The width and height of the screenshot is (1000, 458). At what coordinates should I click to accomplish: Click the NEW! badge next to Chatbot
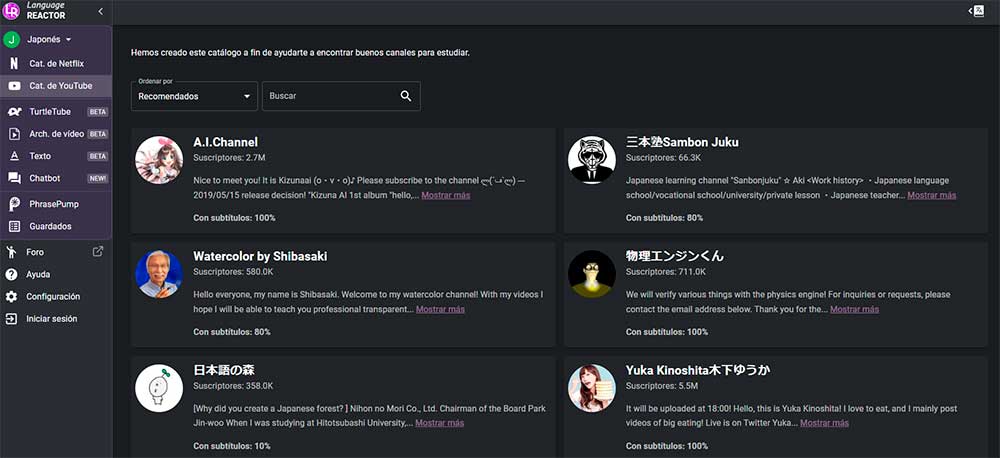coord(98,179)
